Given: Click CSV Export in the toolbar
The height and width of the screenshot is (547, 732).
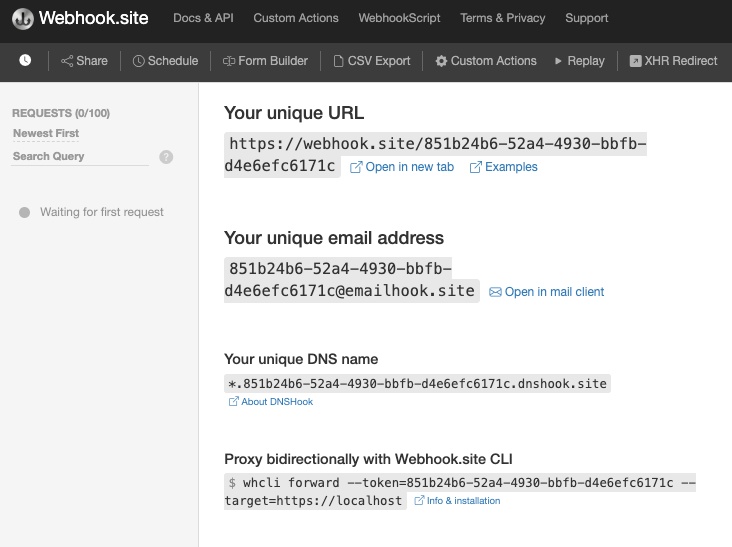Looking at the screenshot, I should click(372, 61).
